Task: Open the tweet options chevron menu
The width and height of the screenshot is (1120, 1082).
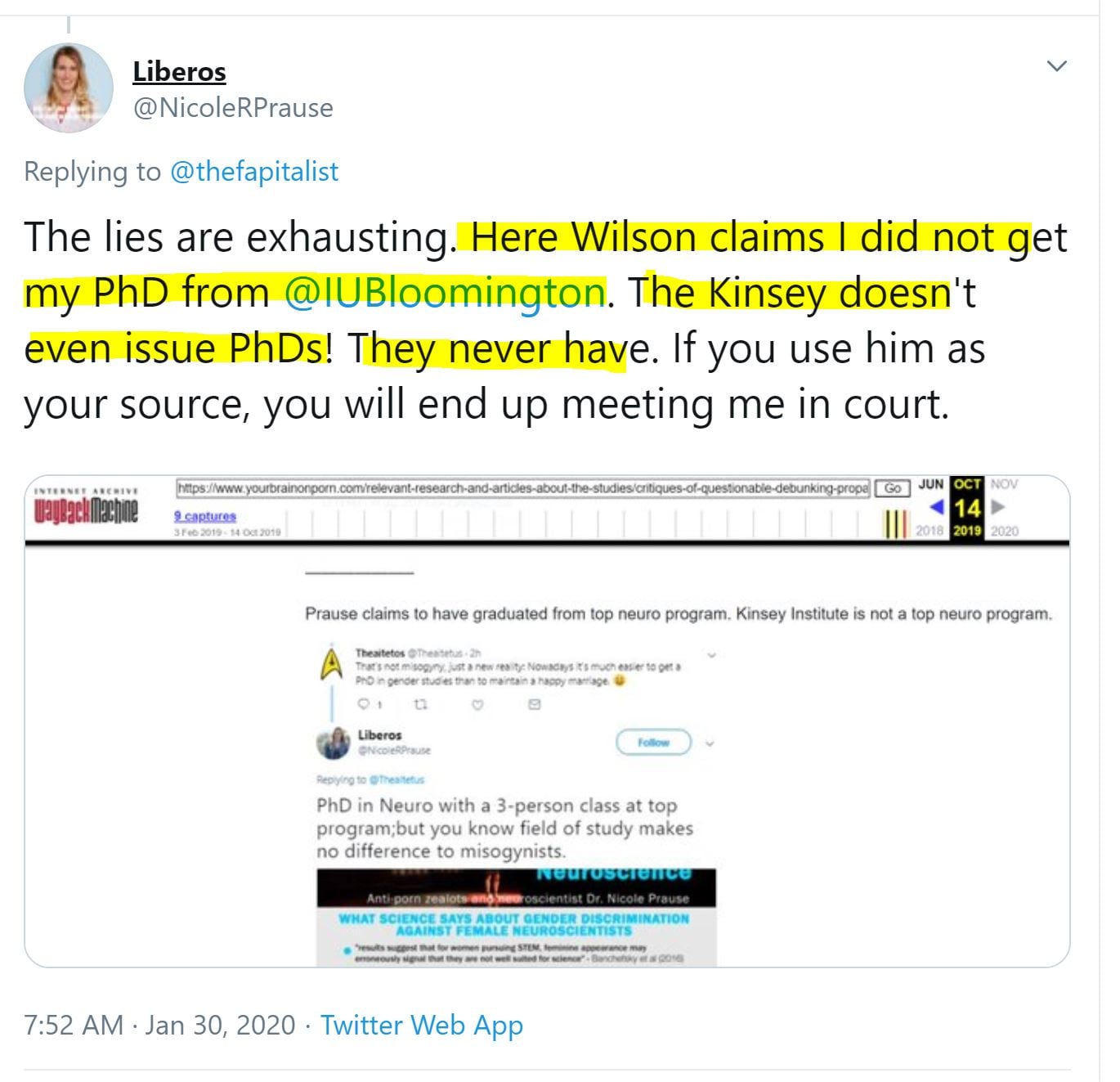Action: point(1057,66)
